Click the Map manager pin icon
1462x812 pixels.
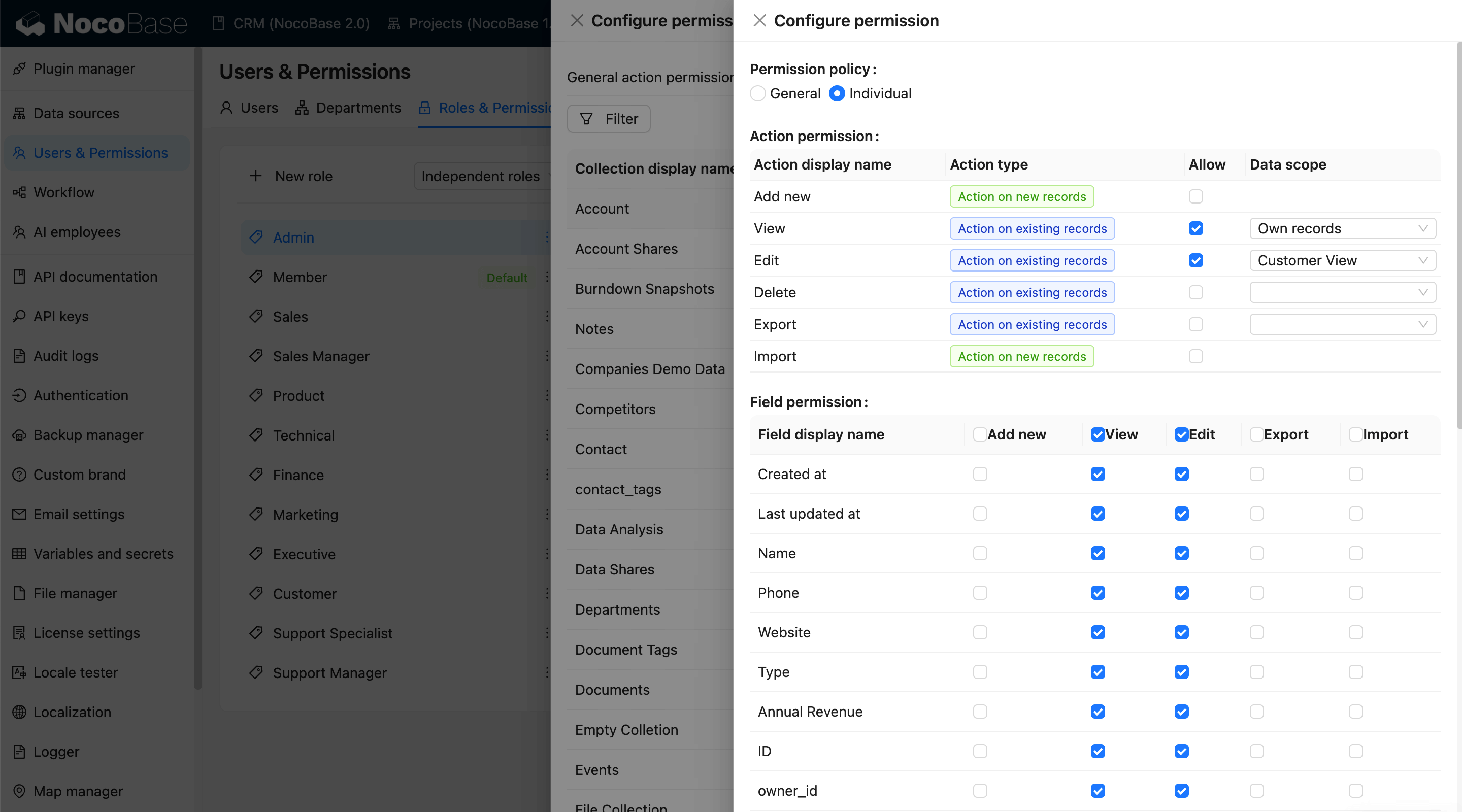tap(19, 791)
